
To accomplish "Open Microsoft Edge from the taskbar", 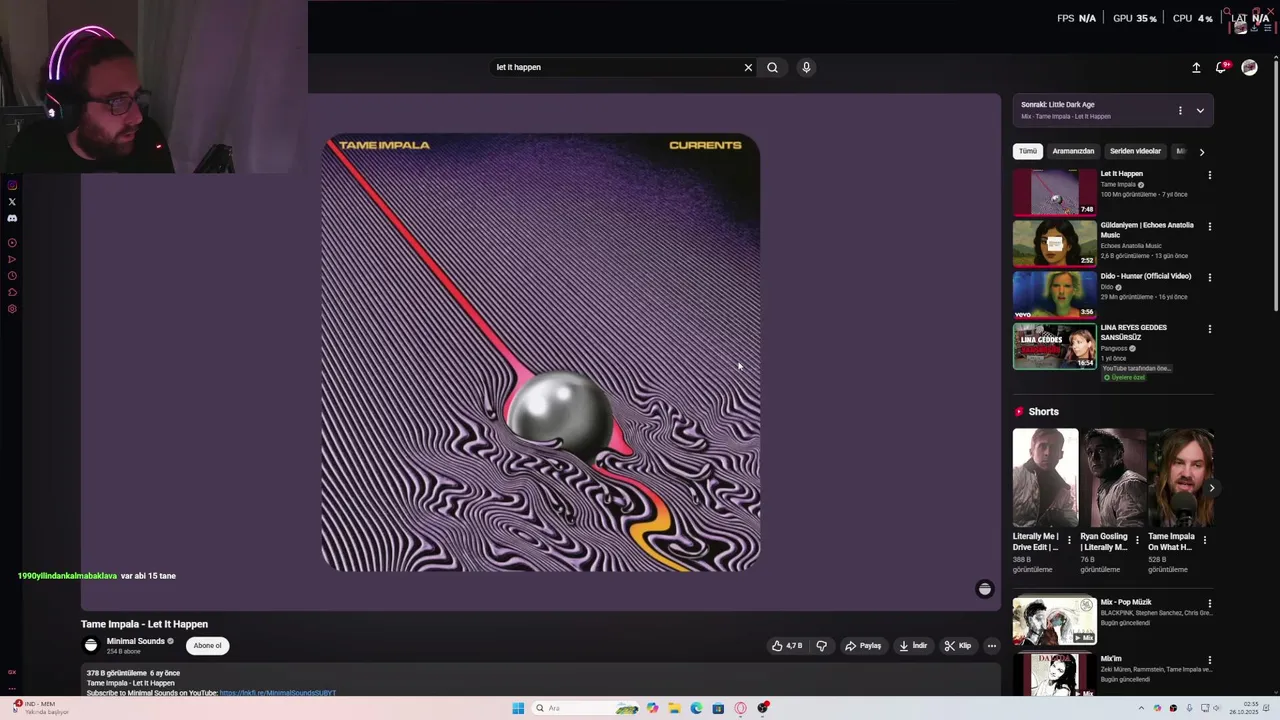I will [697, 708].
